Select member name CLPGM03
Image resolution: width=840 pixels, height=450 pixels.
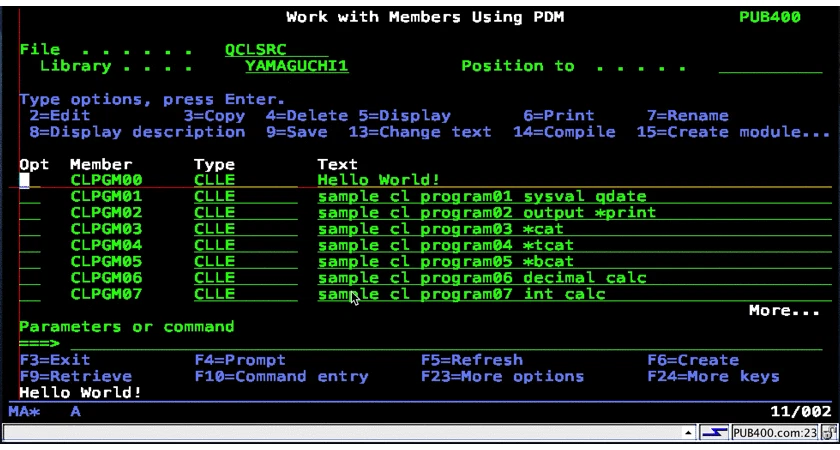[106, 229]
